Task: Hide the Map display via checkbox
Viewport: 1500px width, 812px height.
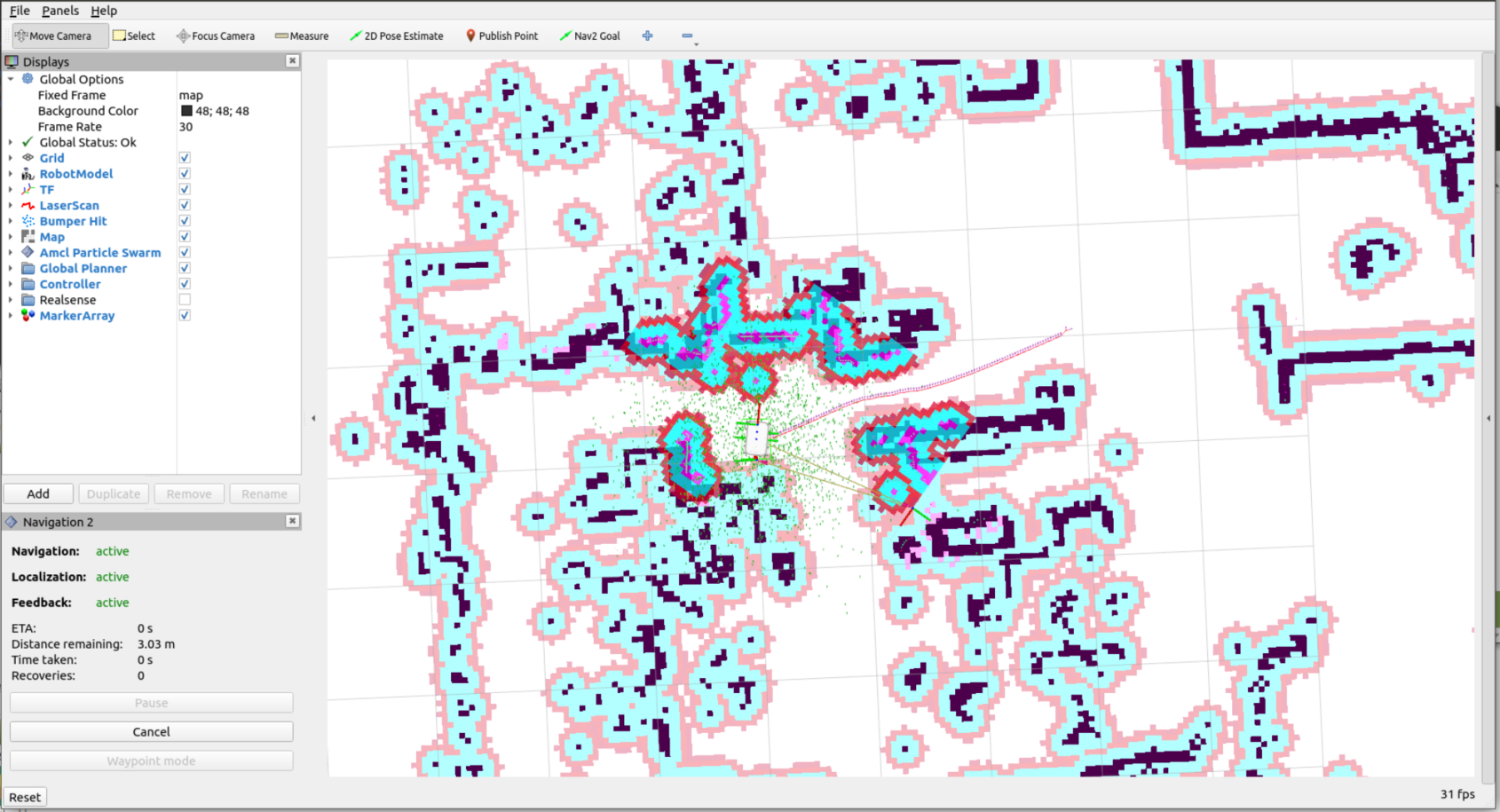Action: pos(185,237)
